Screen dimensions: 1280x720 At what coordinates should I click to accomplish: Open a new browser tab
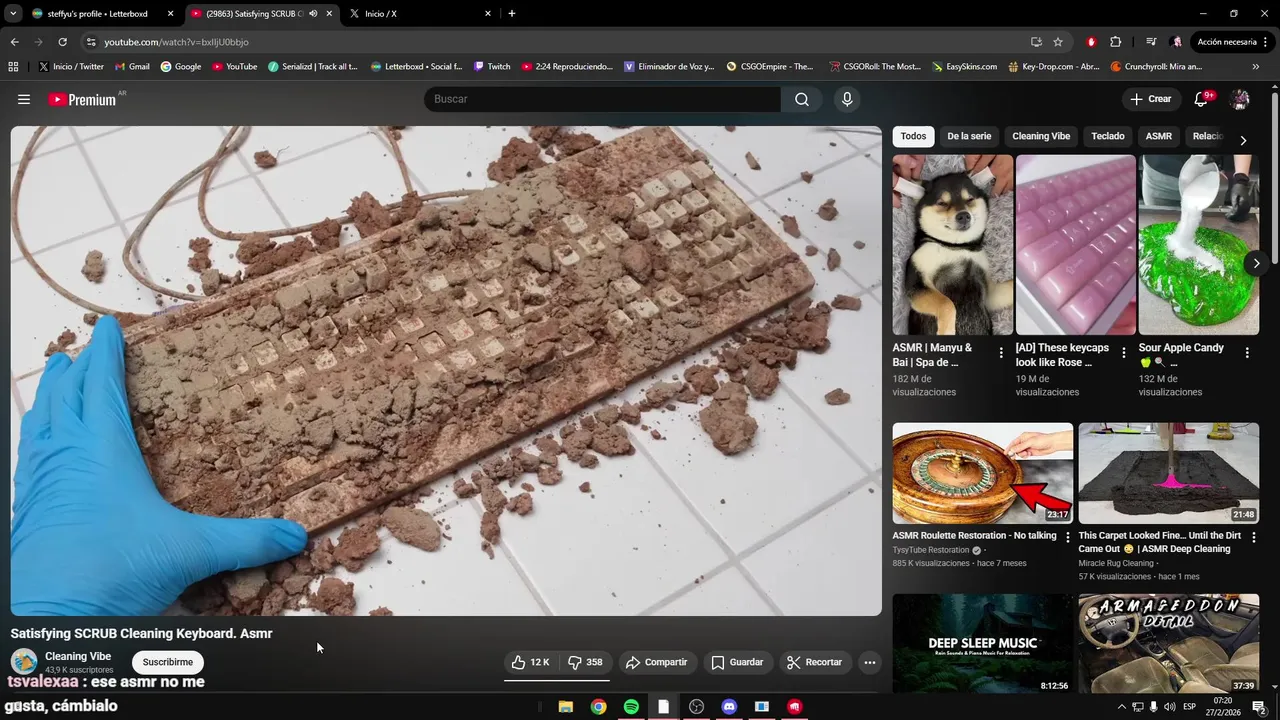pos(512,14)
